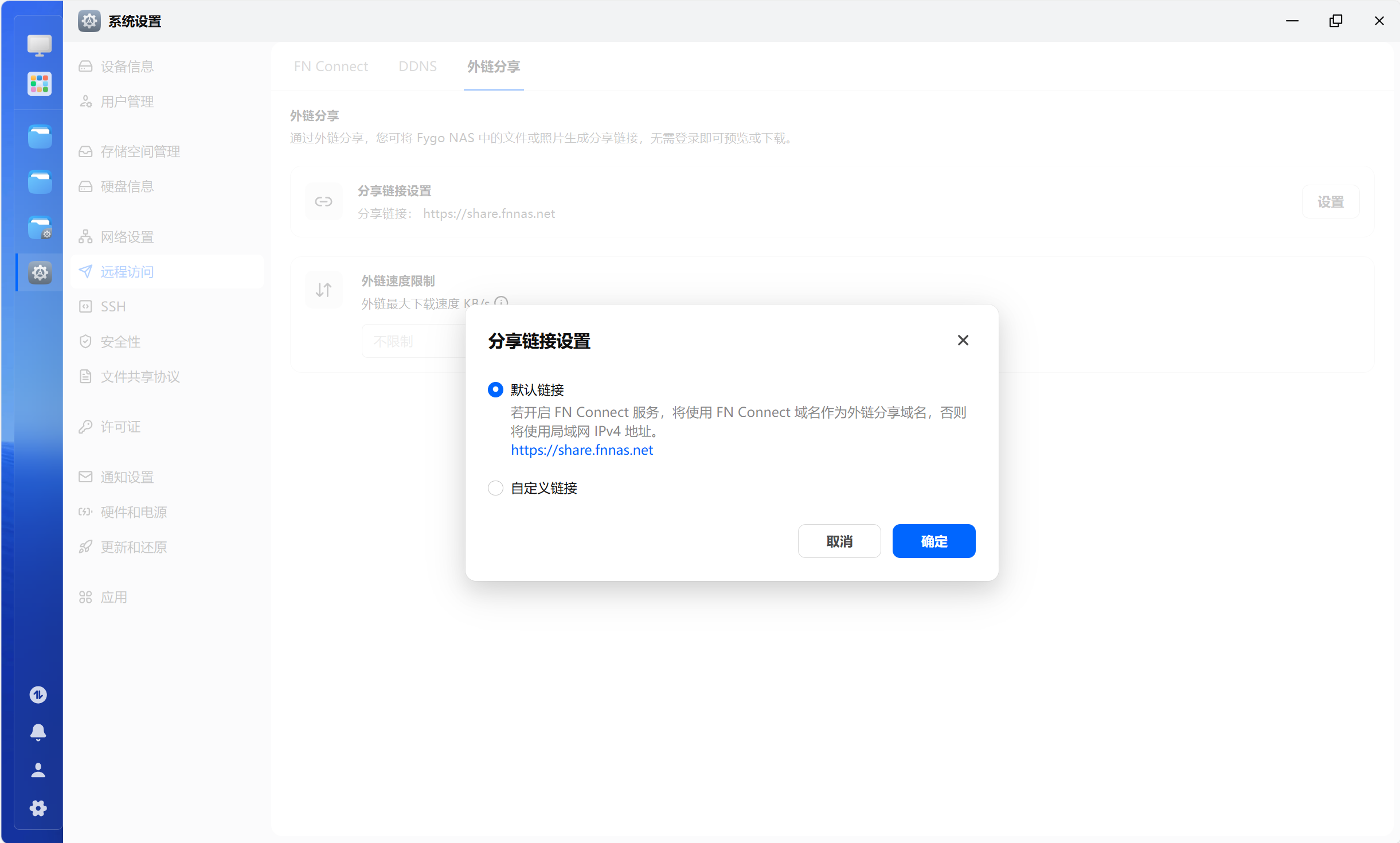Open the colorful app grid icon

39,84
